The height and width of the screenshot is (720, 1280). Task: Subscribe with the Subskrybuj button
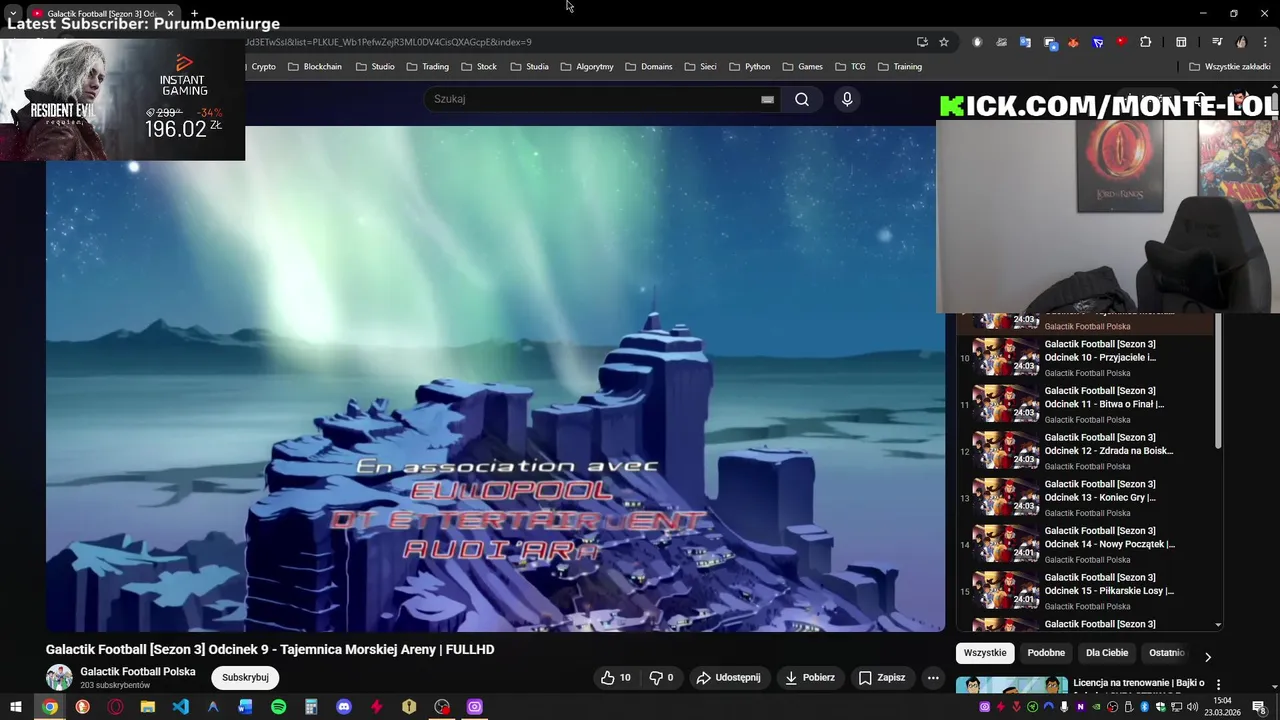click(x=245, y=677)
